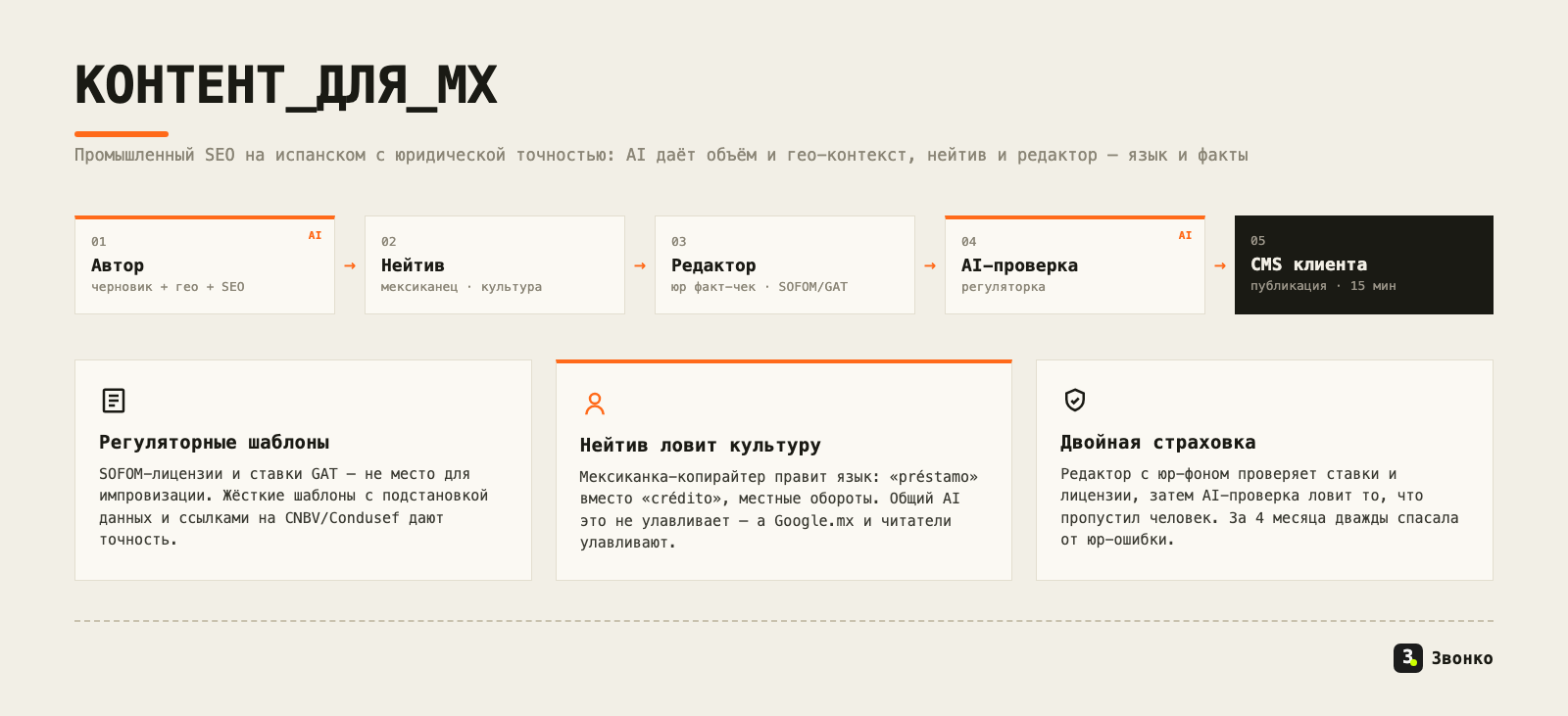Click the step number 01
The height and width of the screenshot is (716, 1568).
[x=99, y=242]
